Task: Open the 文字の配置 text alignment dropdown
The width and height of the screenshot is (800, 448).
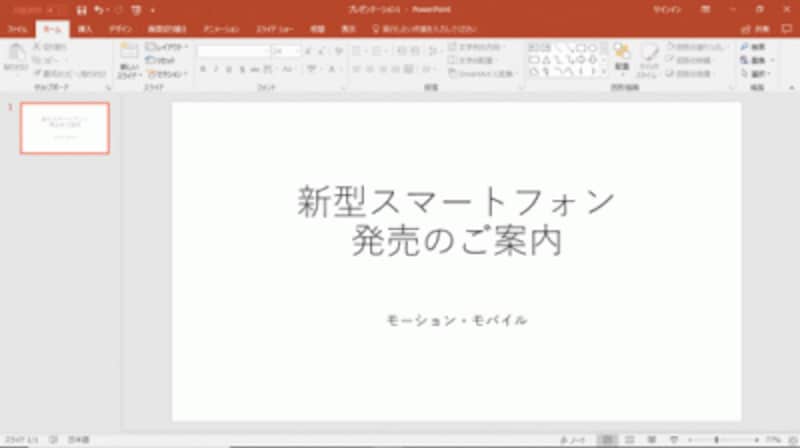Action: pos(473,60)
